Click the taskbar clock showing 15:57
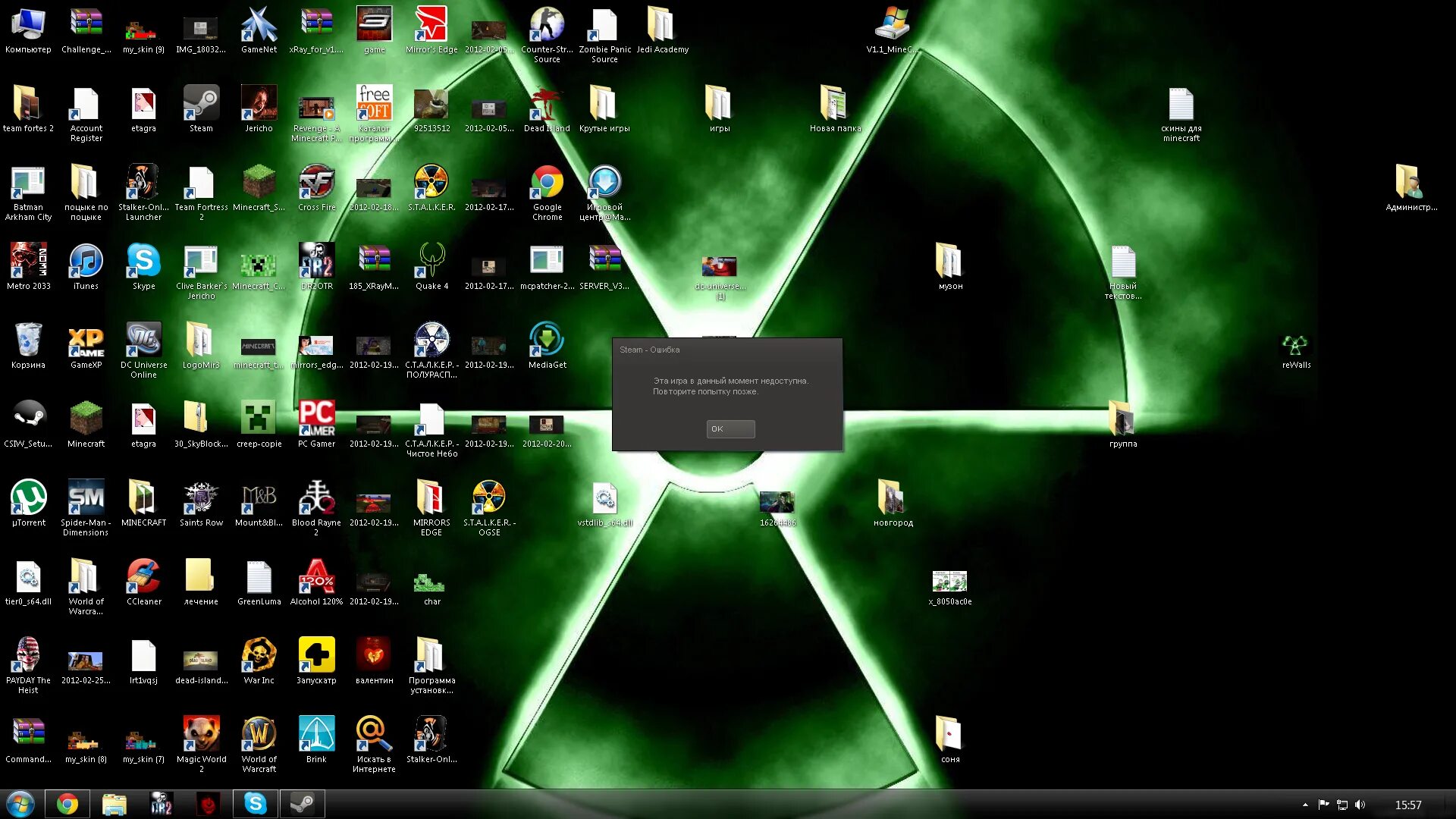The height and width of the screenshot is (819, 1456). pyautogui.click(x=1408, y=805)
